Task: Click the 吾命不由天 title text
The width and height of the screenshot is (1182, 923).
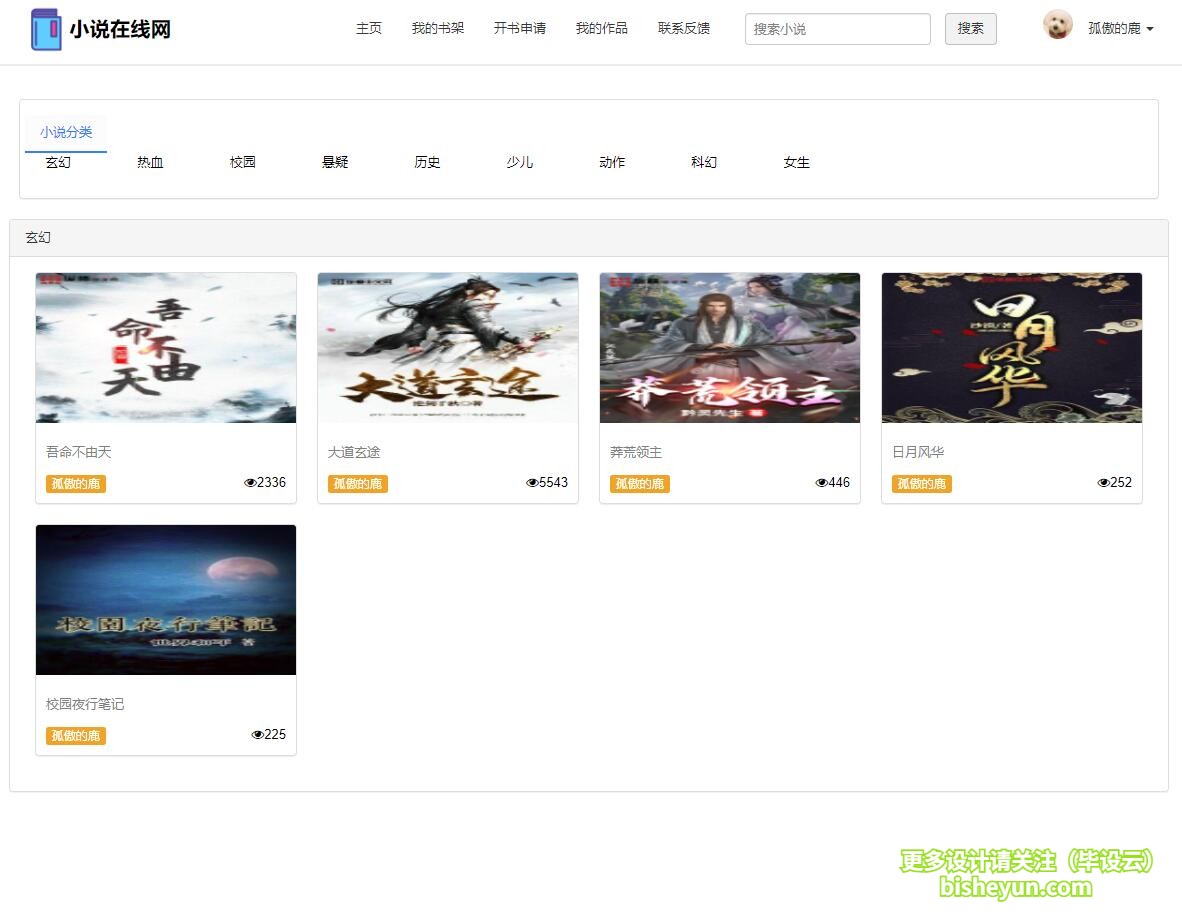Action: click(x=78, y=452)
